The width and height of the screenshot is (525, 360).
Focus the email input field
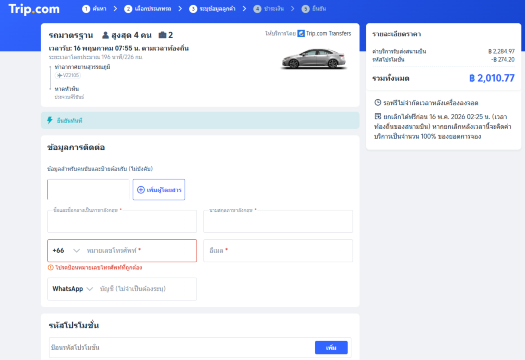pyautogui.click(x=278, y=250)
